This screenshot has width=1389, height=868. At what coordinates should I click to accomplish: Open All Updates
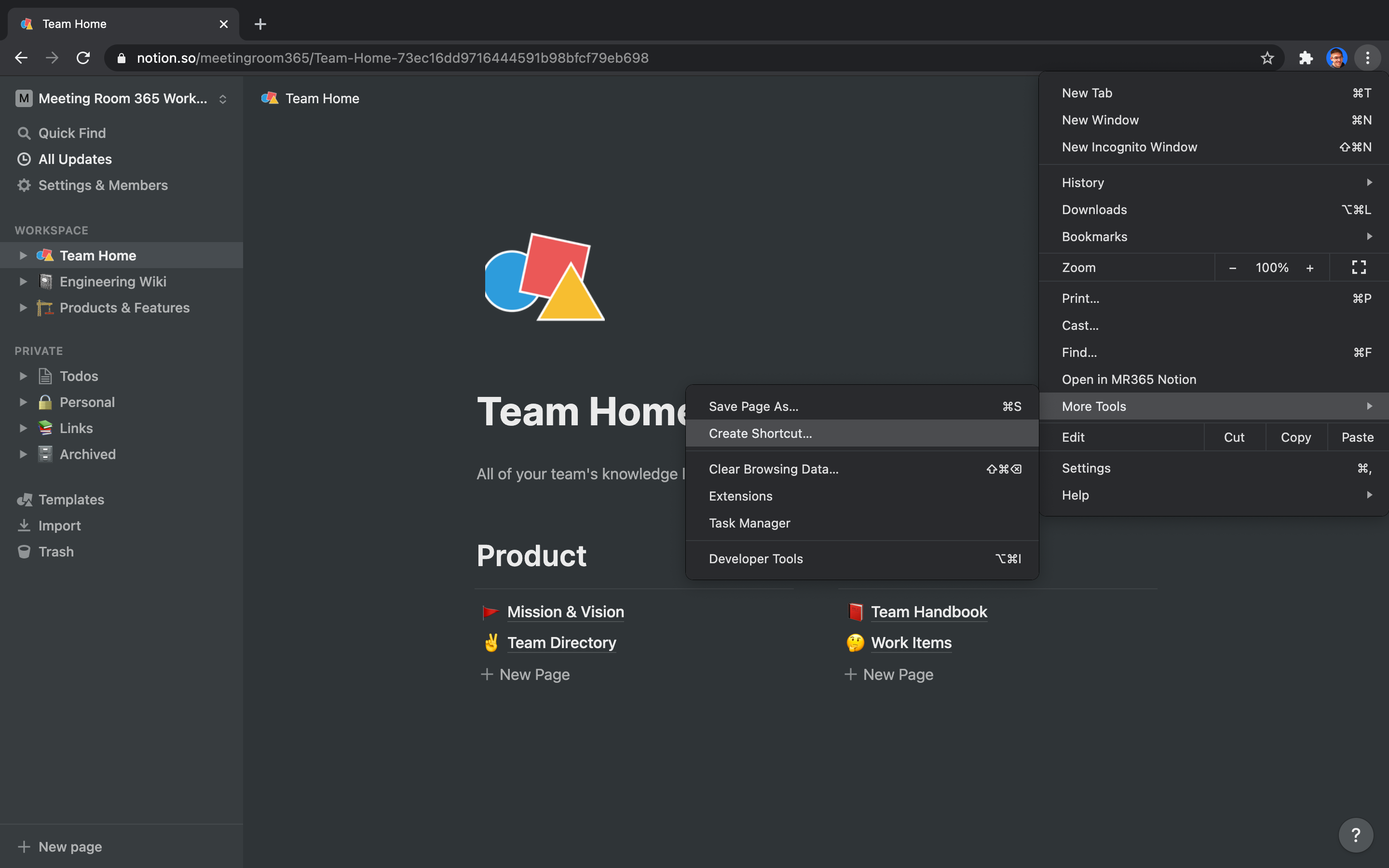75,159
